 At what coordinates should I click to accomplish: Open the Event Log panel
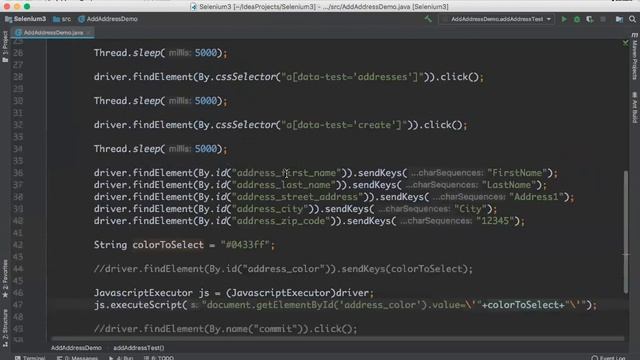608,358
